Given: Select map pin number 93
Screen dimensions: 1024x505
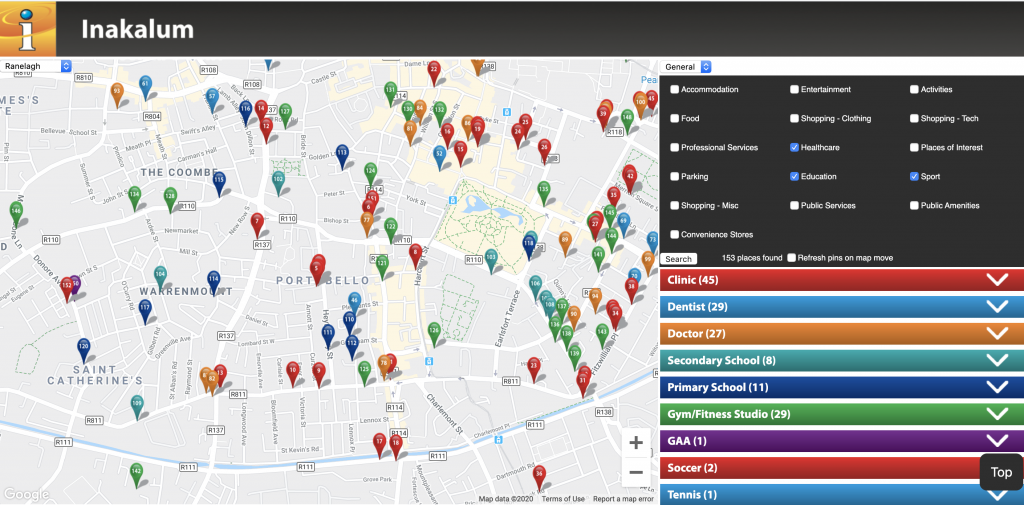Looking at the screenshot, I should click(117, 95).
